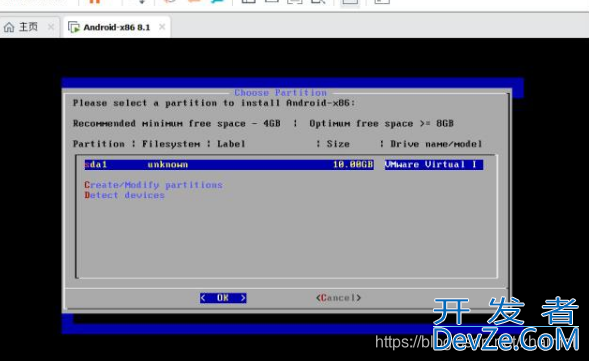Viewport: 589px width, 361px height.
Task: Close the Android-x86 8.1 tab
Action: click(162, 27)
